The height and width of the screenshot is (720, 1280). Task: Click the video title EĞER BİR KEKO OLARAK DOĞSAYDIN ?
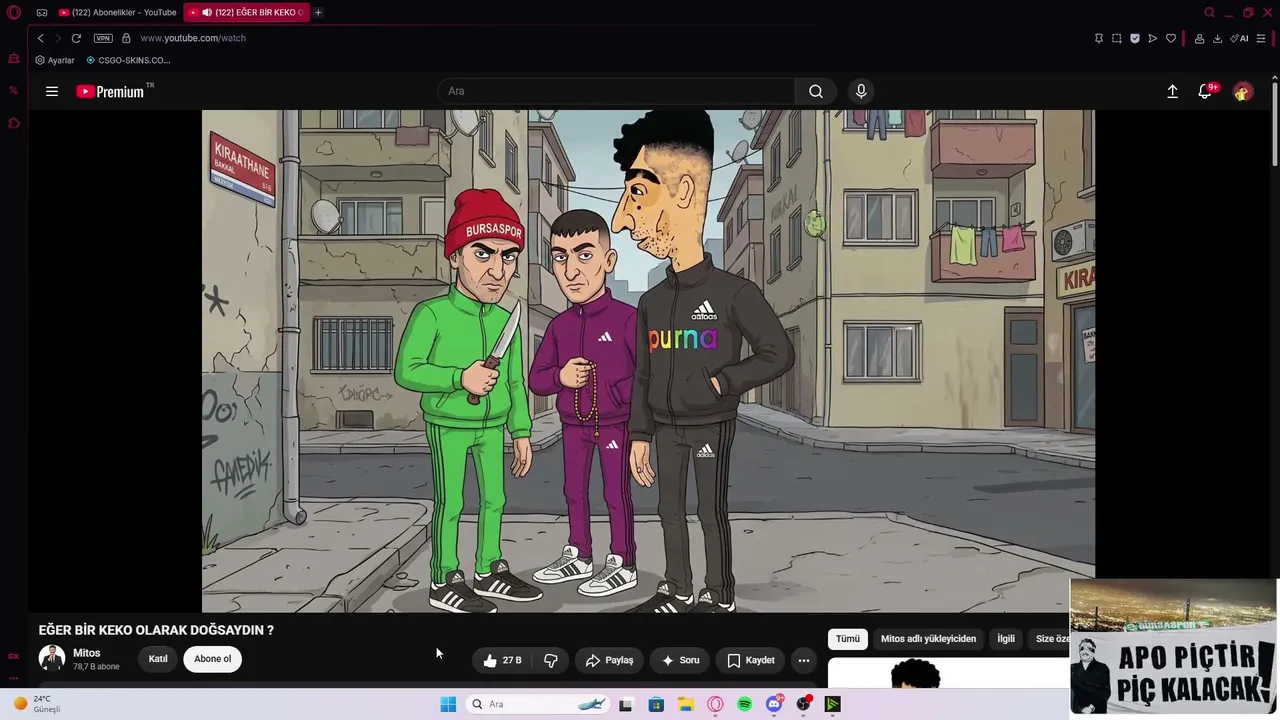156,630
